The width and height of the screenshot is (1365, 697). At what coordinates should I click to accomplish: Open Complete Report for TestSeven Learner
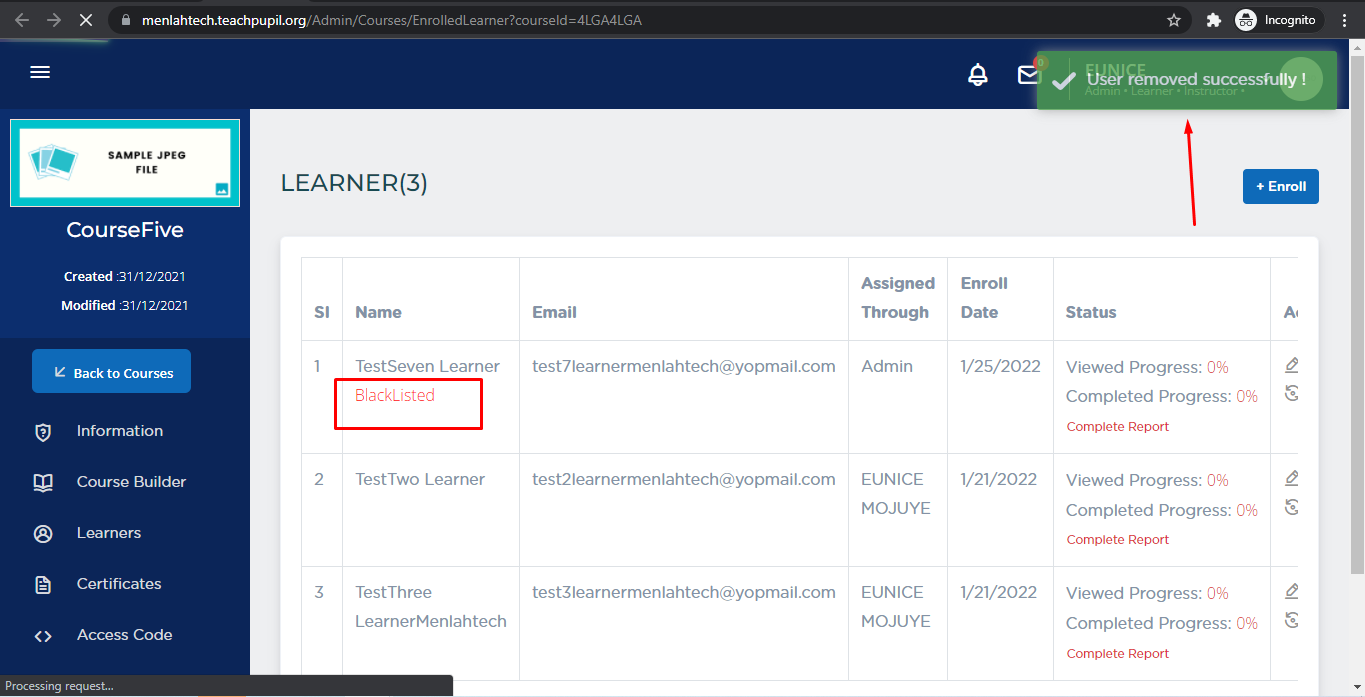pos(1117,427)
